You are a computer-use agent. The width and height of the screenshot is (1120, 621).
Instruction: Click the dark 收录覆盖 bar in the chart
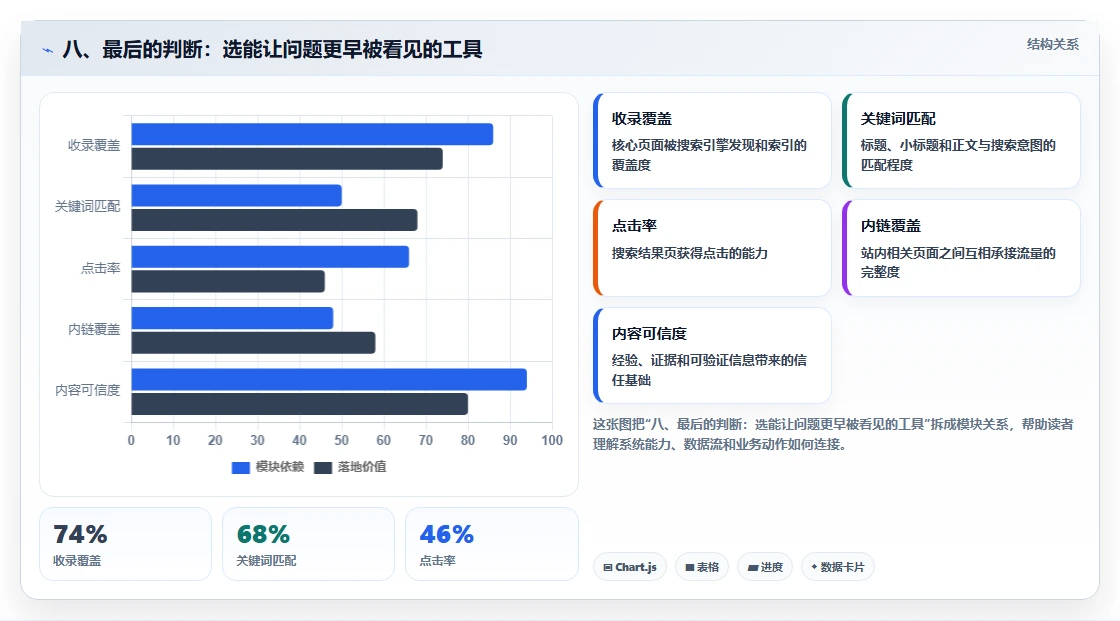point(287,159)
